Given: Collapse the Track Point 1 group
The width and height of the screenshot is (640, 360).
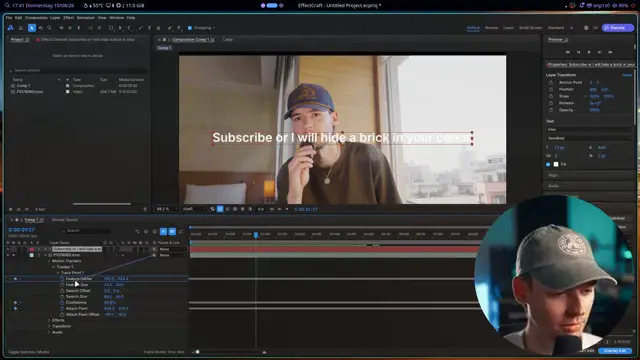Looking at the screenshot, I should [x=58, y=273].
